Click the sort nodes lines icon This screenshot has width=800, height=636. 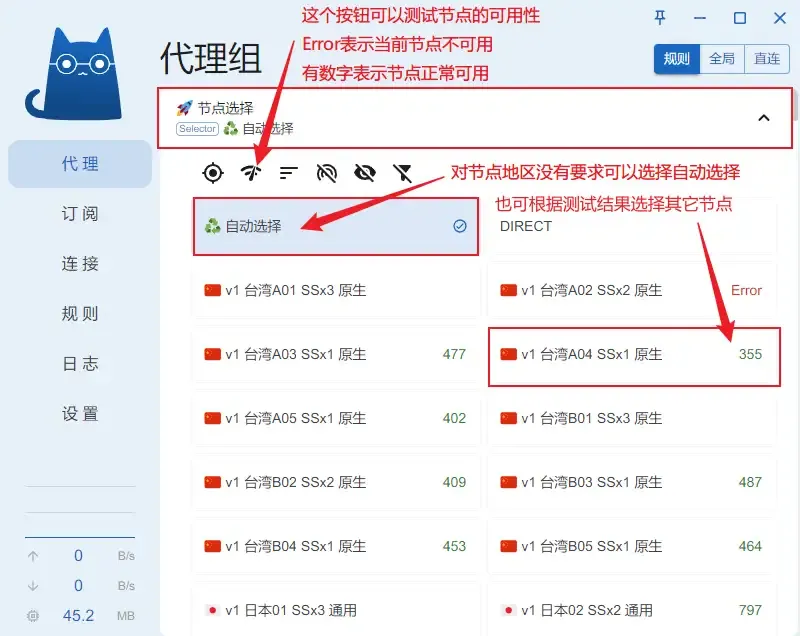(x=289, y=173)
